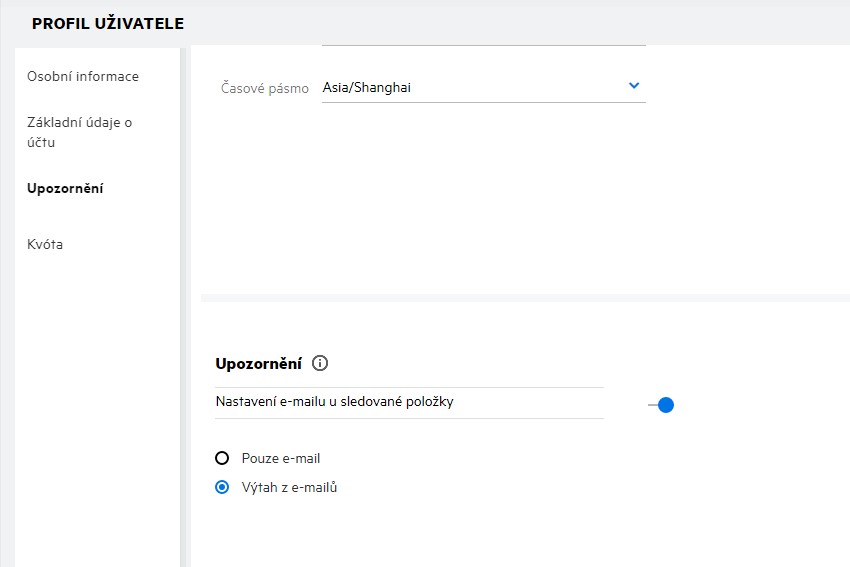
Task: Switch to the Upozornění sidebar item
Action: pos(66,189)
